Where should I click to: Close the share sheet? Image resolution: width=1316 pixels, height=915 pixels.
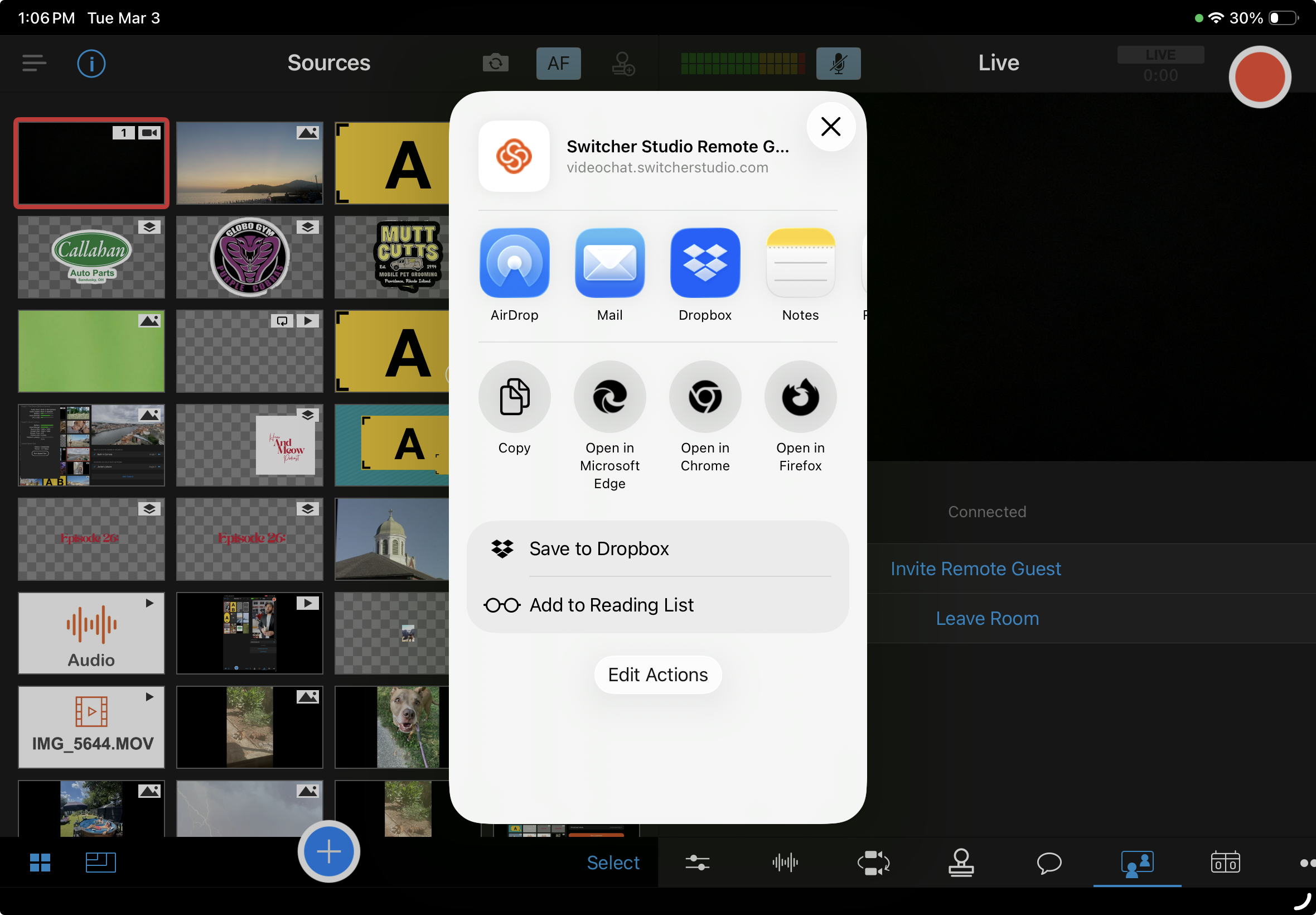coord(830,127)
